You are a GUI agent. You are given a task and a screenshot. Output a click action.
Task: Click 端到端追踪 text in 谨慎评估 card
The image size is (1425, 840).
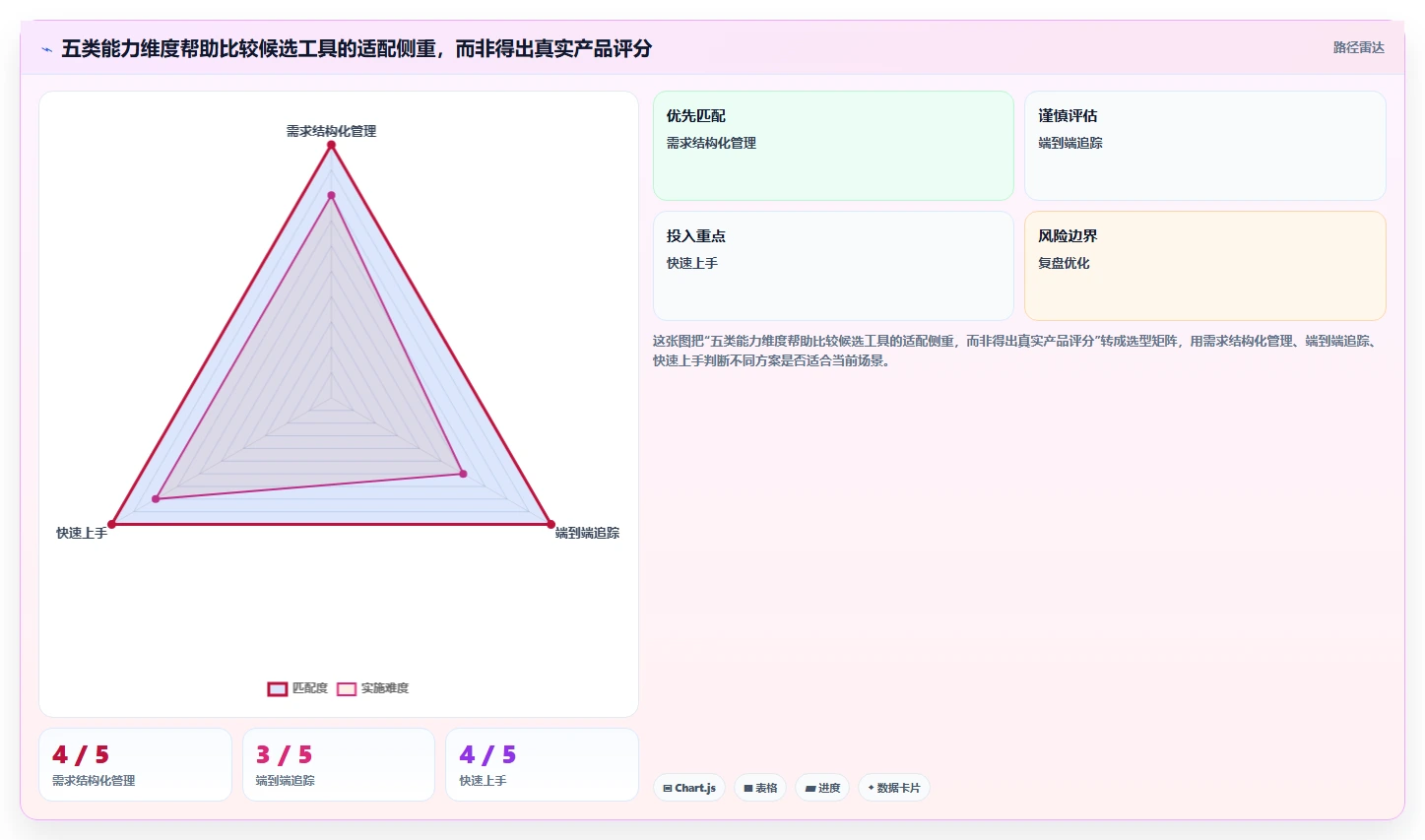[x=1070, y=143]
